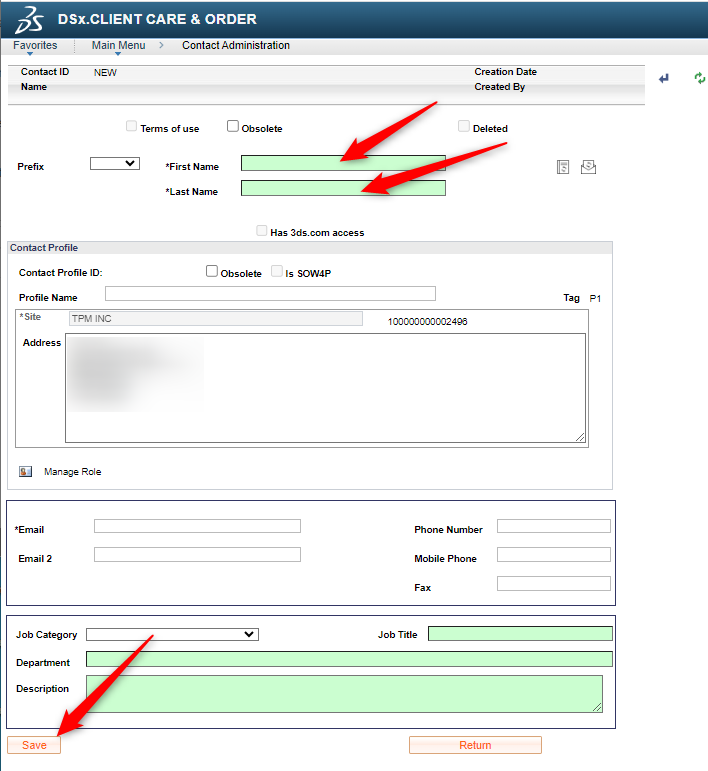708x771 pixels.
Task: Check the Obsolete box next to Terms of use
Action: click(x=233, y=127)
